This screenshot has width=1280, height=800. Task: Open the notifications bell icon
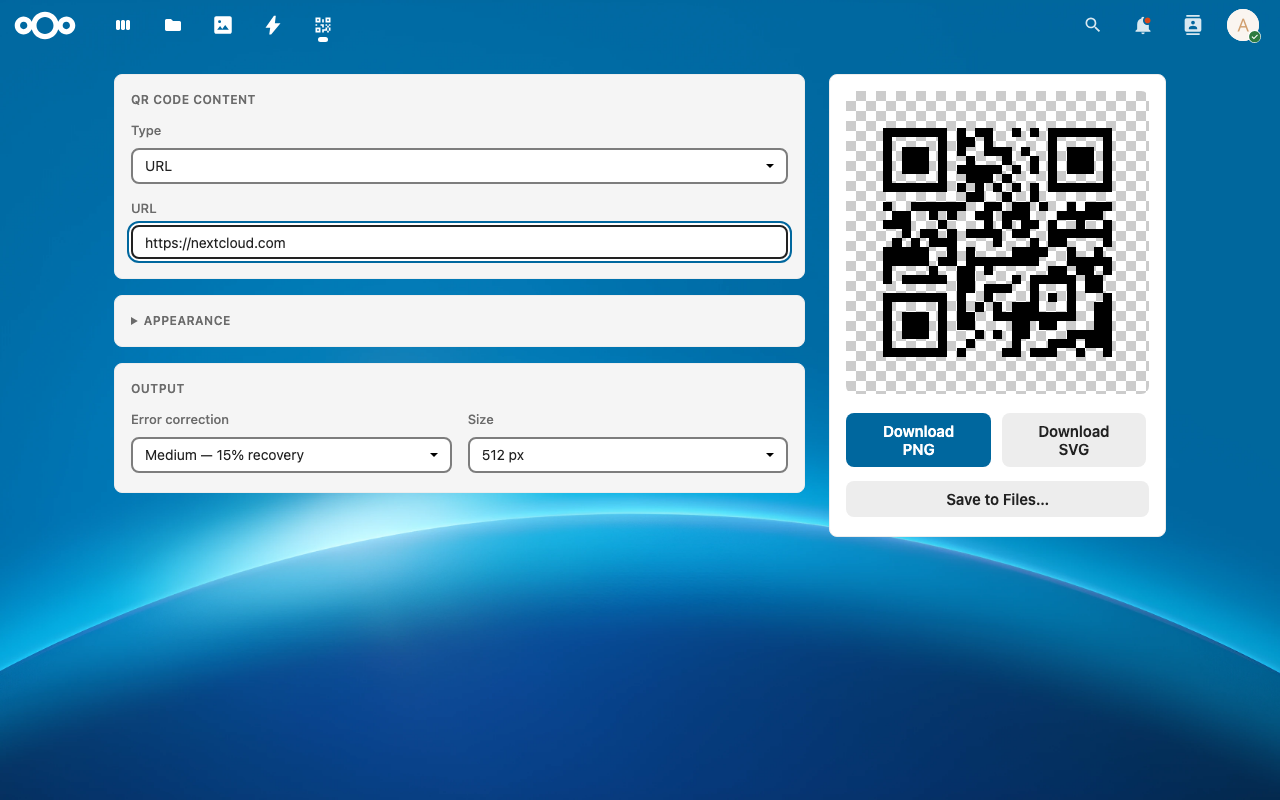[1143, 25]
